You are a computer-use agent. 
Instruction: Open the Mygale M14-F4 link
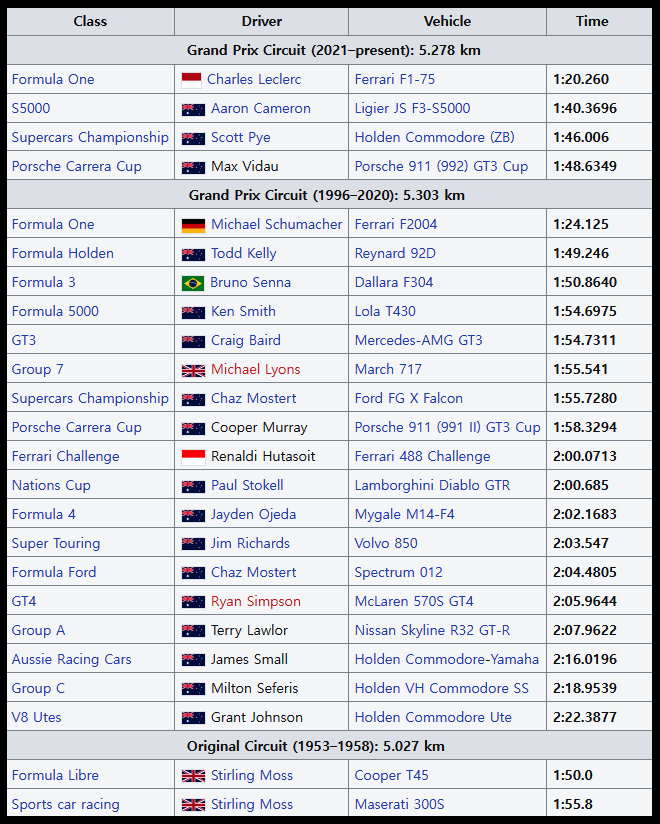pyautogui.click(x=404, y=514)
